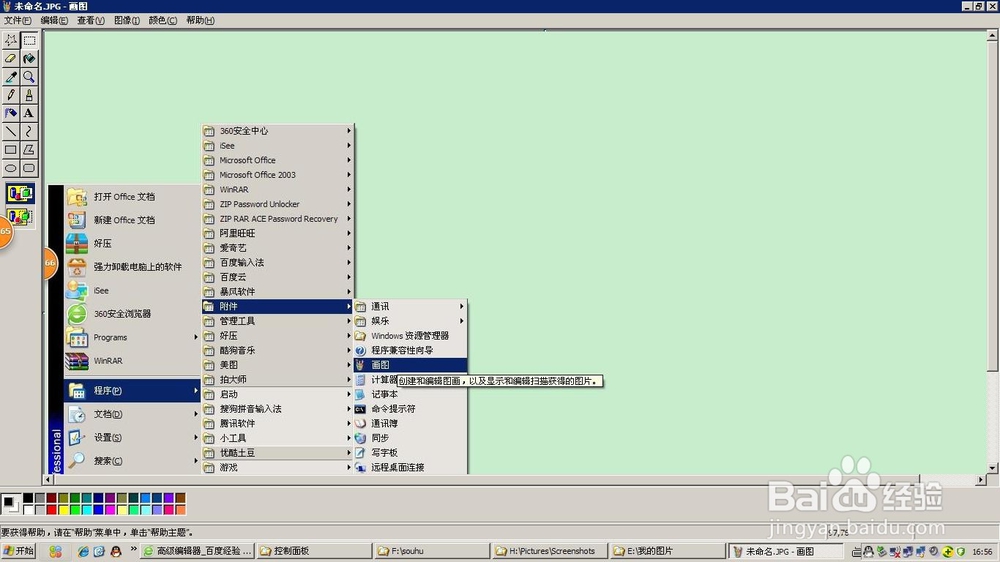1000x562 pixels.
Task: Pick the orange color swatch
Action: coord(180,509)
